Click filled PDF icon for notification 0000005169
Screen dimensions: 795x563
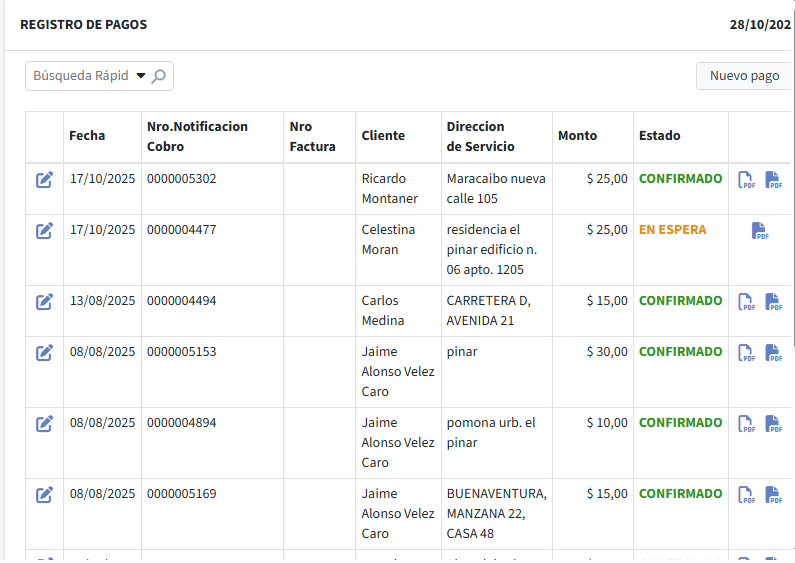(x=773, y=495)
